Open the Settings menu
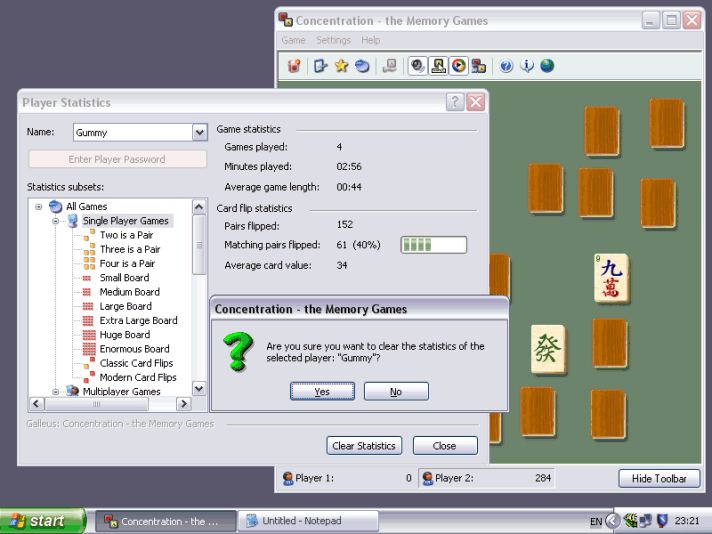The height and width of the screenshot is (534, 712). click(333, 40)
